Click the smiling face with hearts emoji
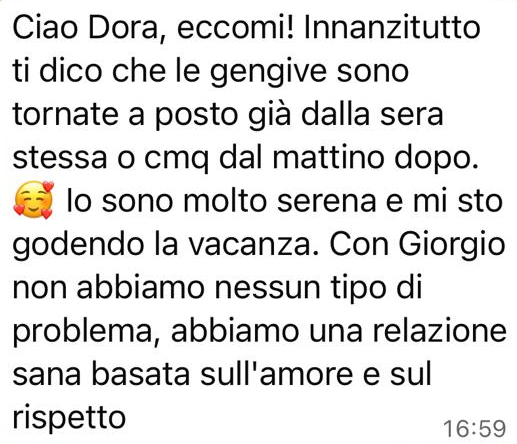 tap(33, 200)
